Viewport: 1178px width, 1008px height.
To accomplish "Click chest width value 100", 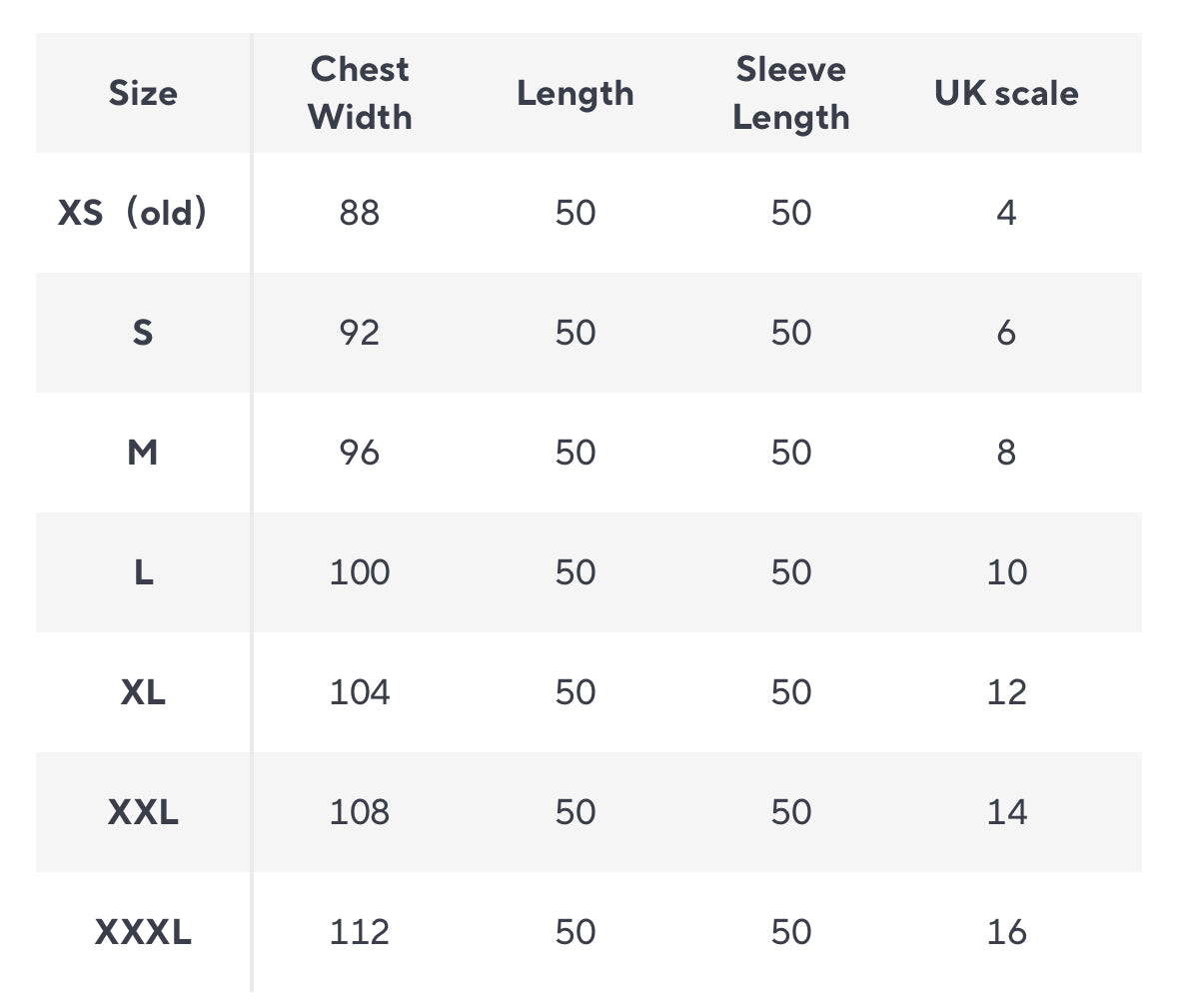I will (360, 572).
